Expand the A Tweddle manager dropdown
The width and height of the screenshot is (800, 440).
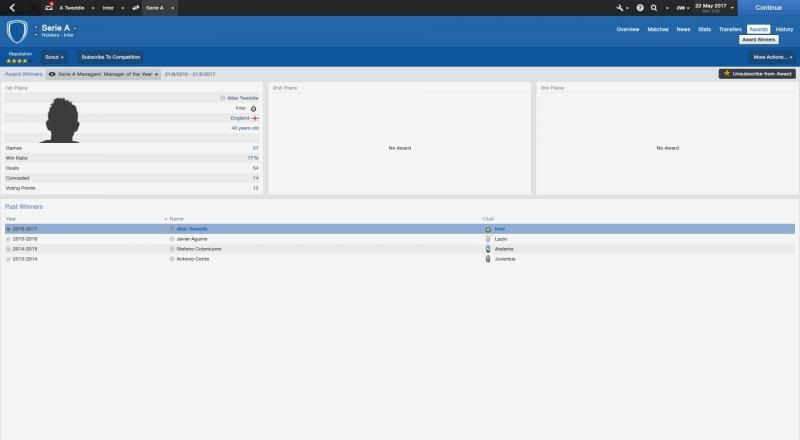click(93, 8)
